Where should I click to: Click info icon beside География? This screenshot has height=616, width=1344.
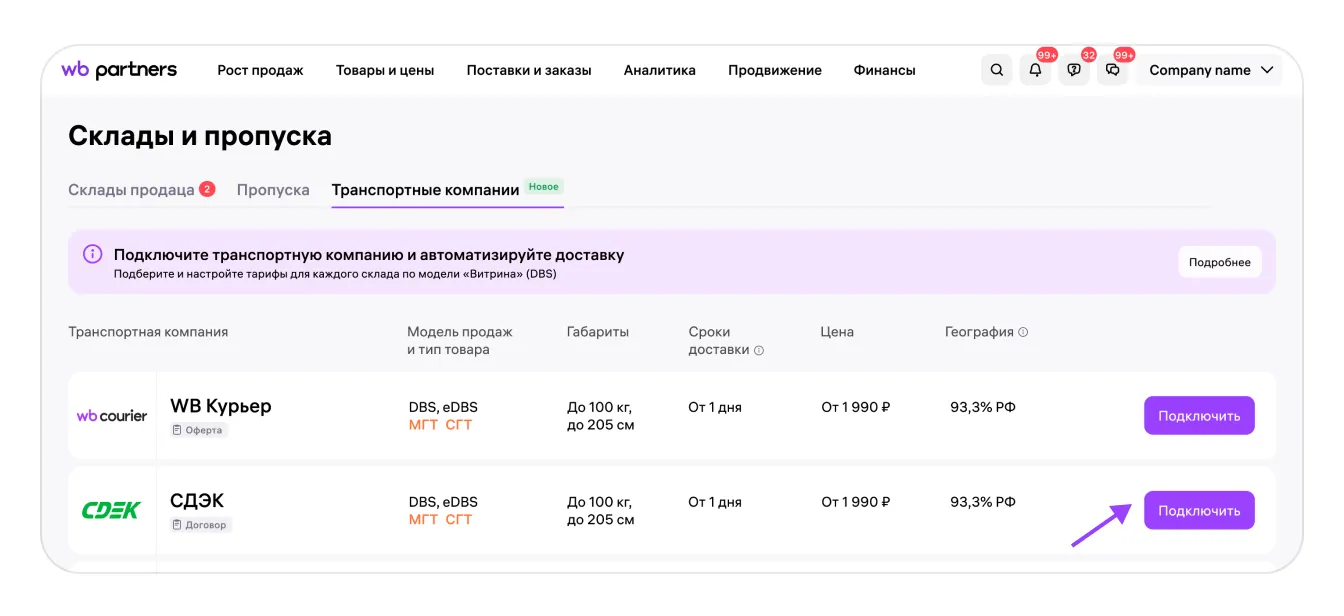tap(1023, 332)
